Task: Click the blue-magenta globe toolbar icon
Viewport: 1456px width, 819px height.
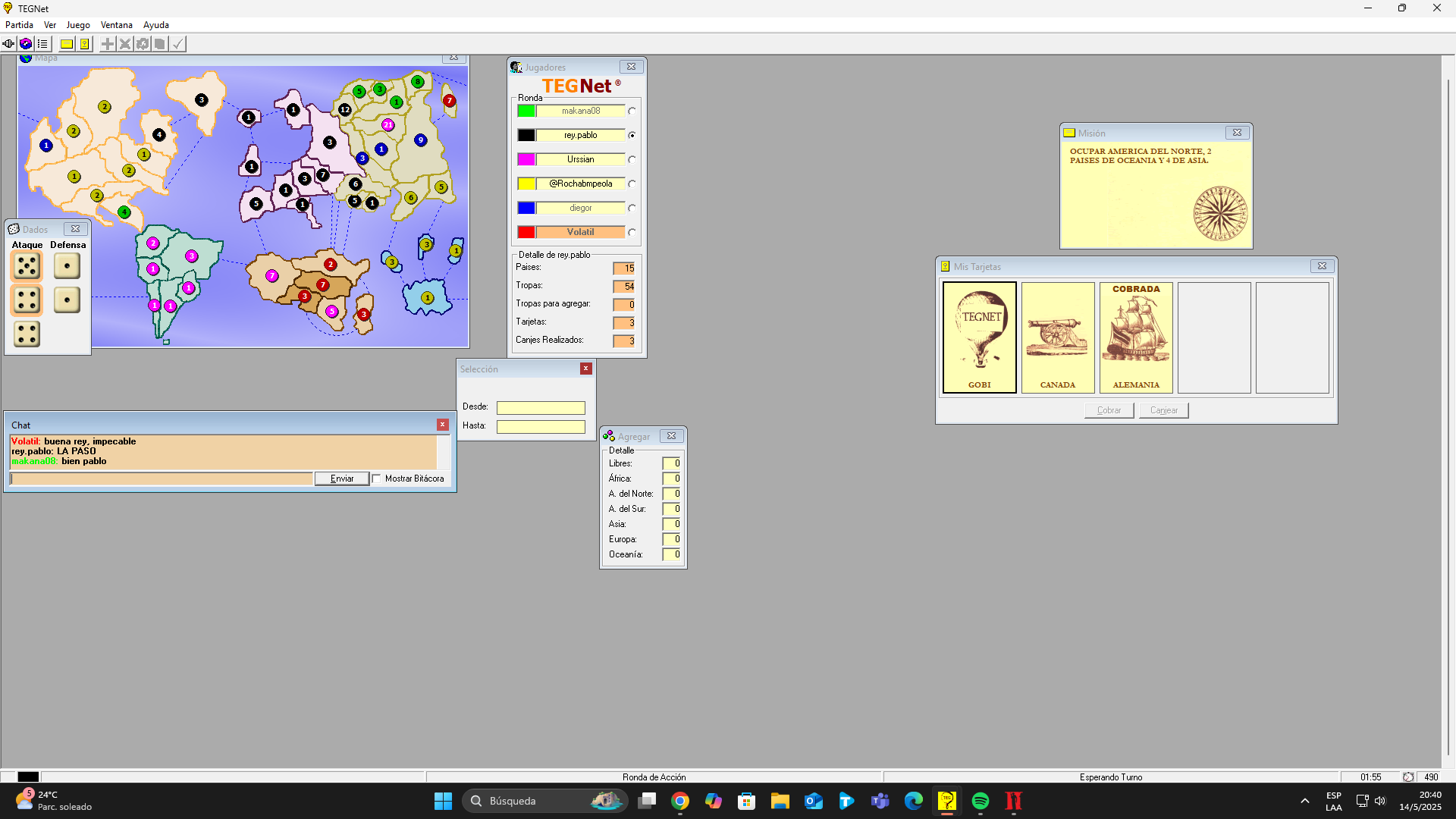Action: click(x=26, y=44)
